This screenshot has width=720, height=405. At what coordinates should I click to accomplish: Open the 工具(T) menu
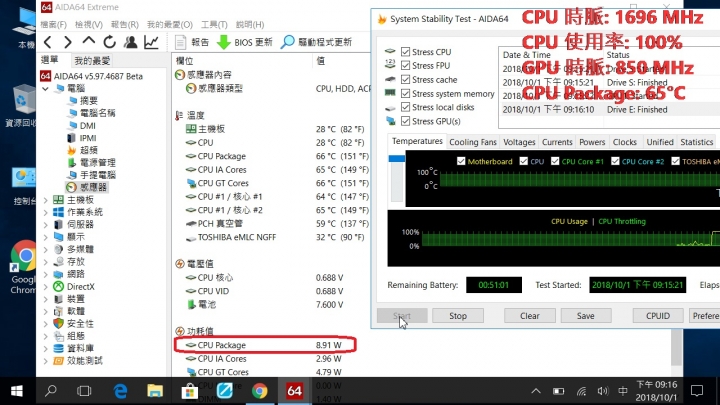[x=214, y=24]
